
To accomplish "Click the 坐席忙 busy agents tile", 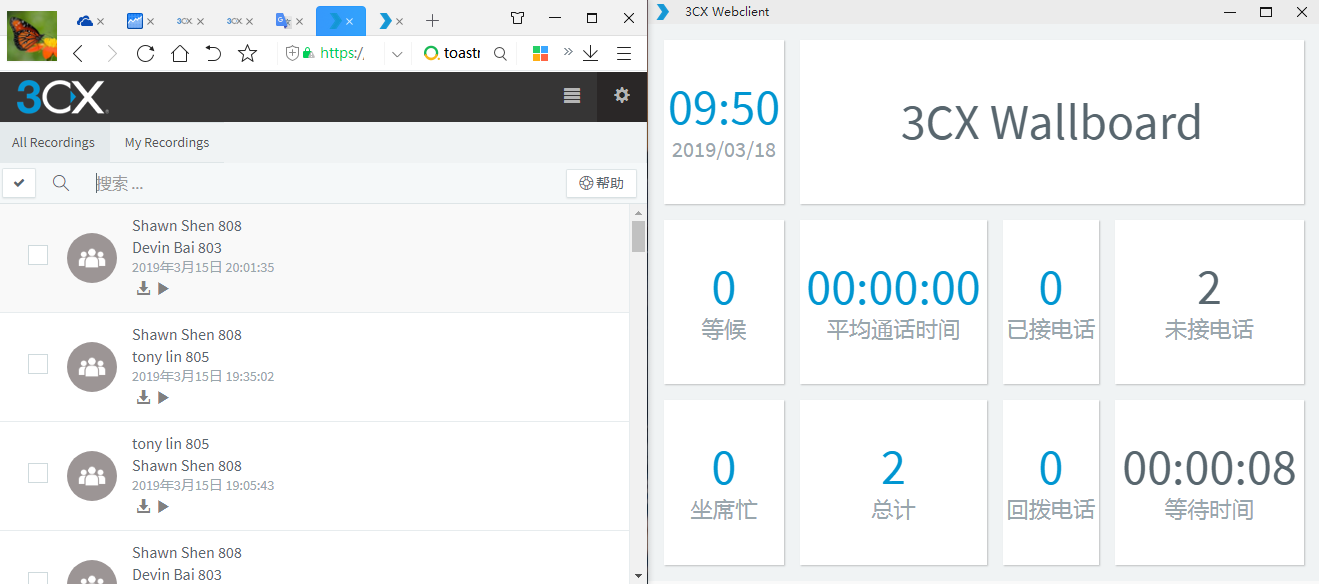I will [x=724, y=482].
